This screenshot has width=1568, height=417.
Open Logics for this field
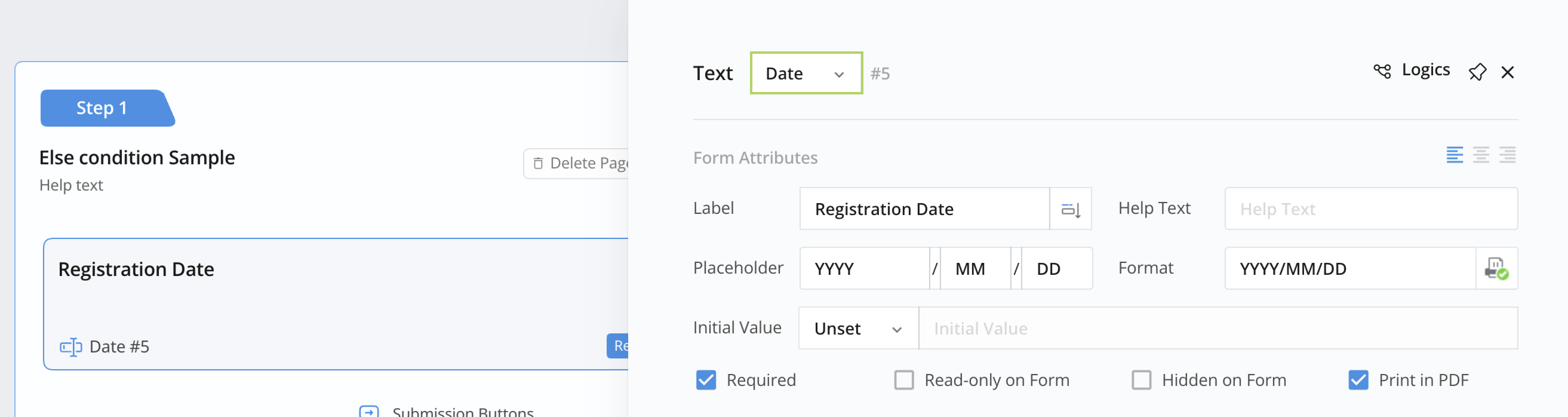(1412, 70)
